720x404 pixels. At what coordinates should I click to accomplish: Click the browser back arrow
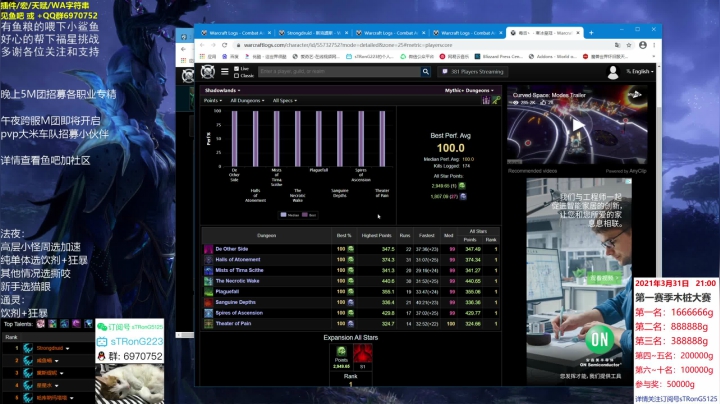click(202, 45)
